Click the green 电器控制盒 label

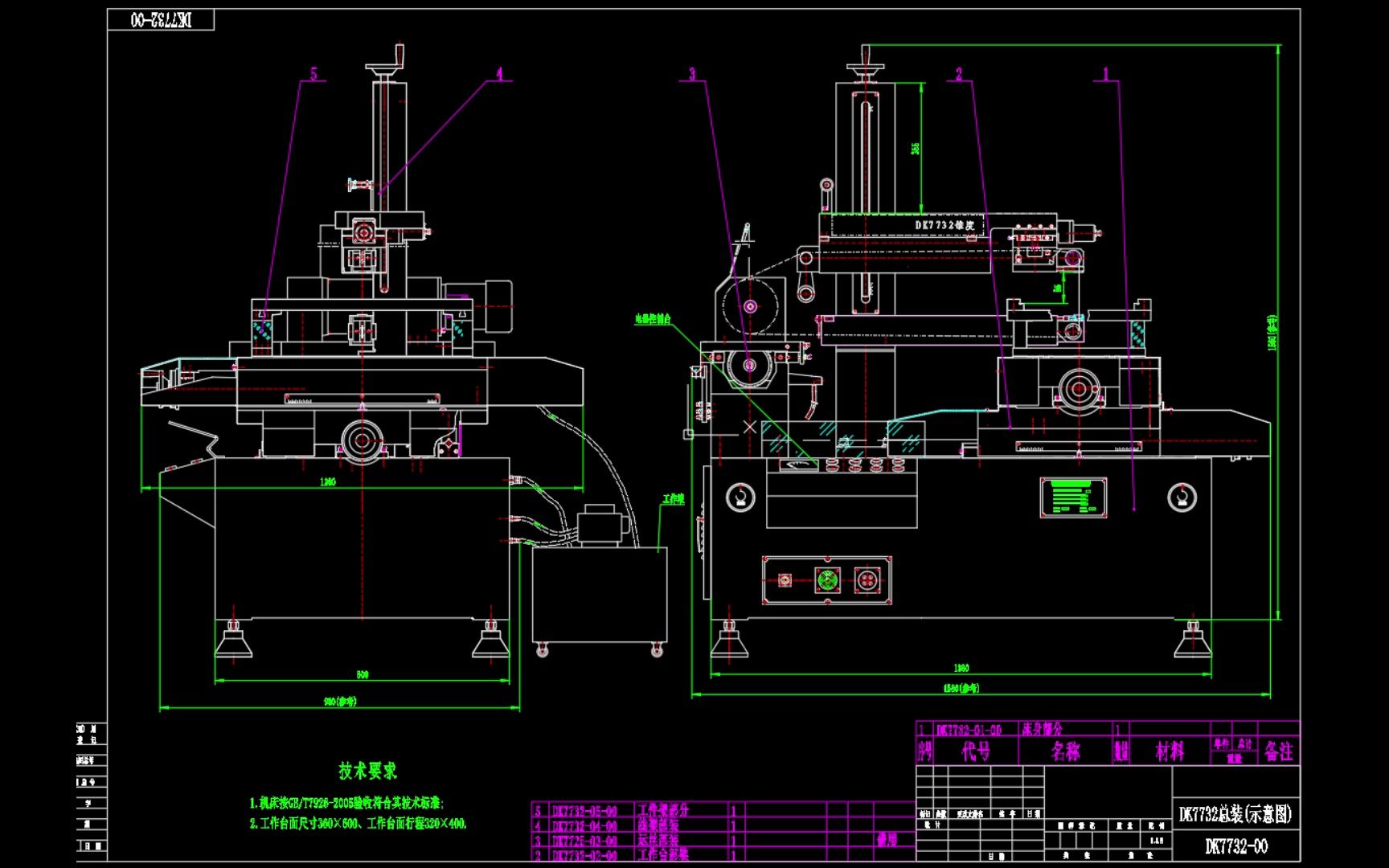(653, 318)
